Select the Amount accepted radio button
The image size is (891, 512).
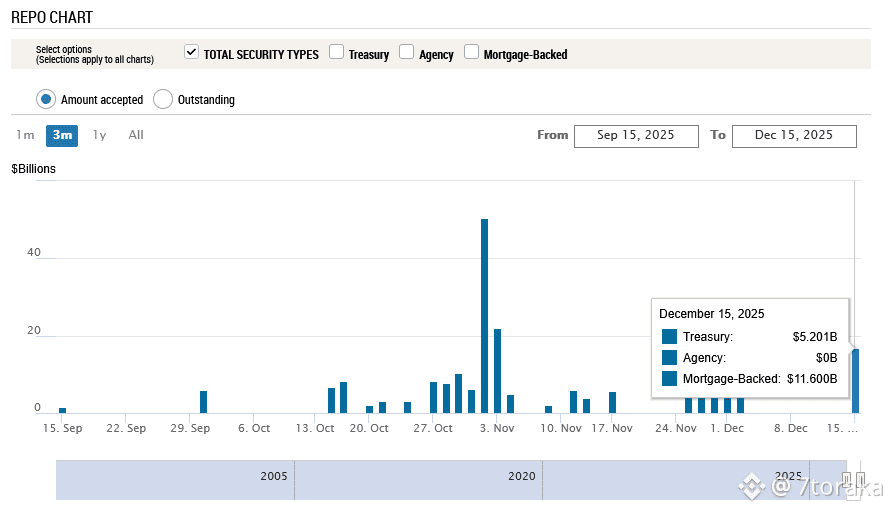(x=46, y=99)
